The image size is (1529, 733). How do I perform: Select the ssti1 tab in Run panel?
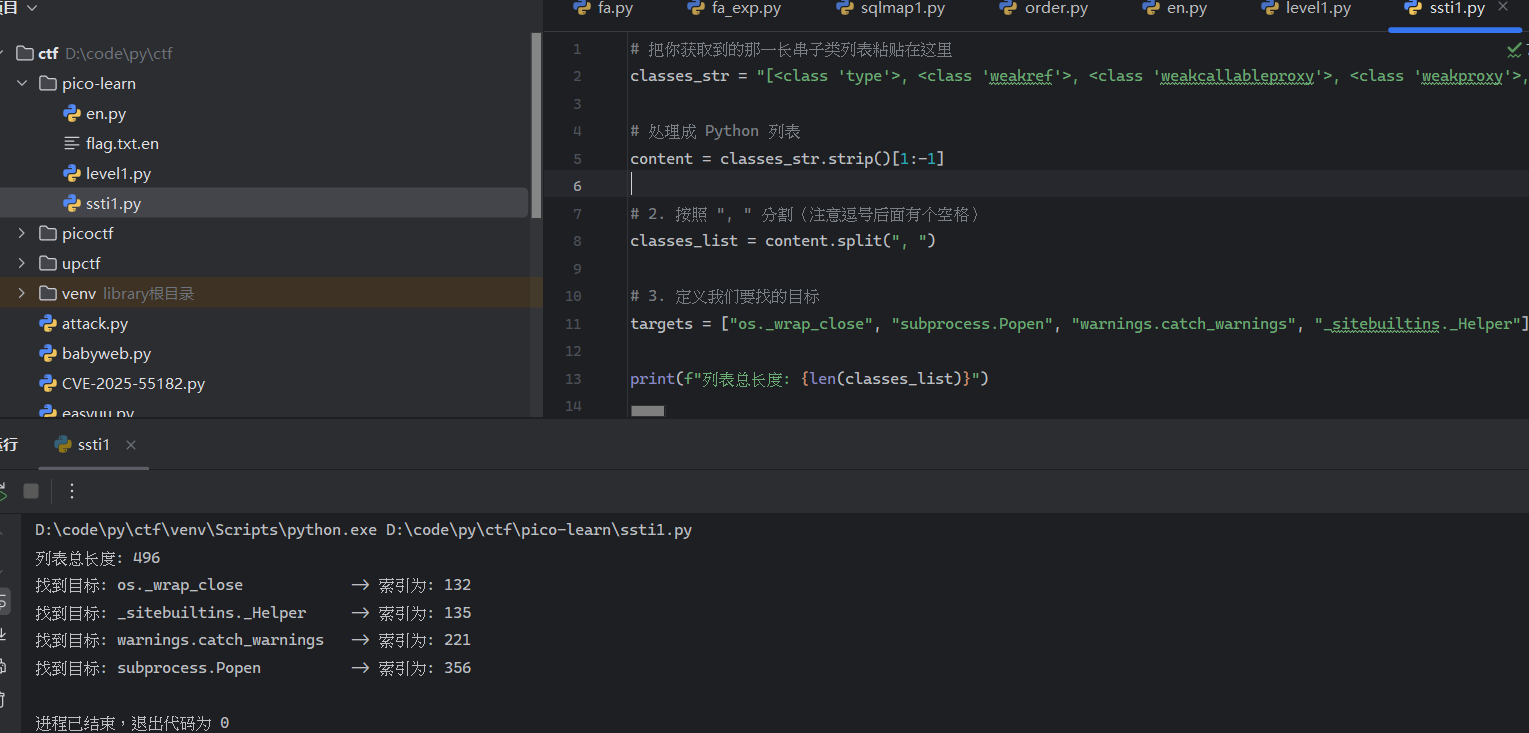[x=93, y=445]
